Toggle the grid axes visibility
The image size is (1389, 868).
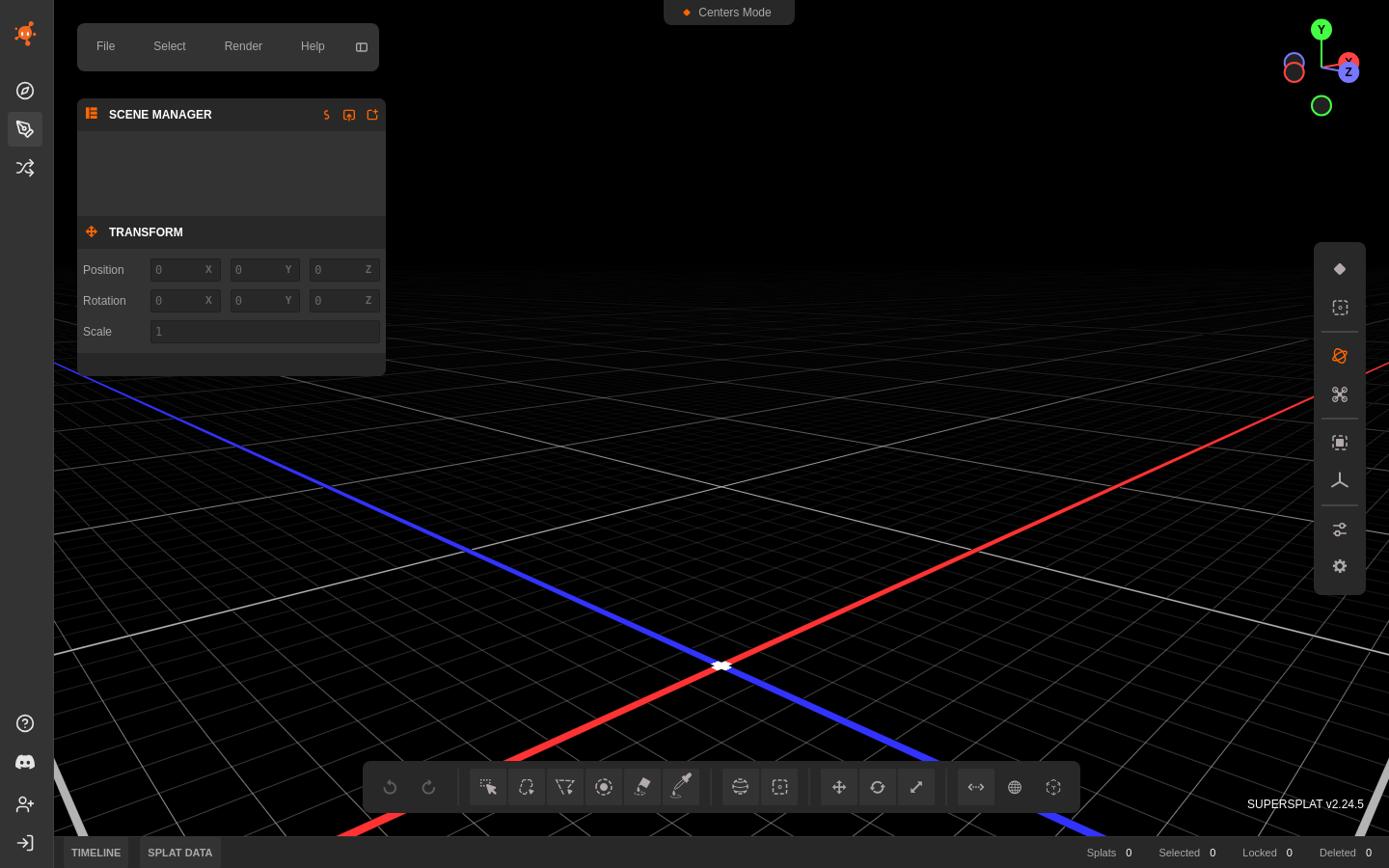tap(1340, 480)
